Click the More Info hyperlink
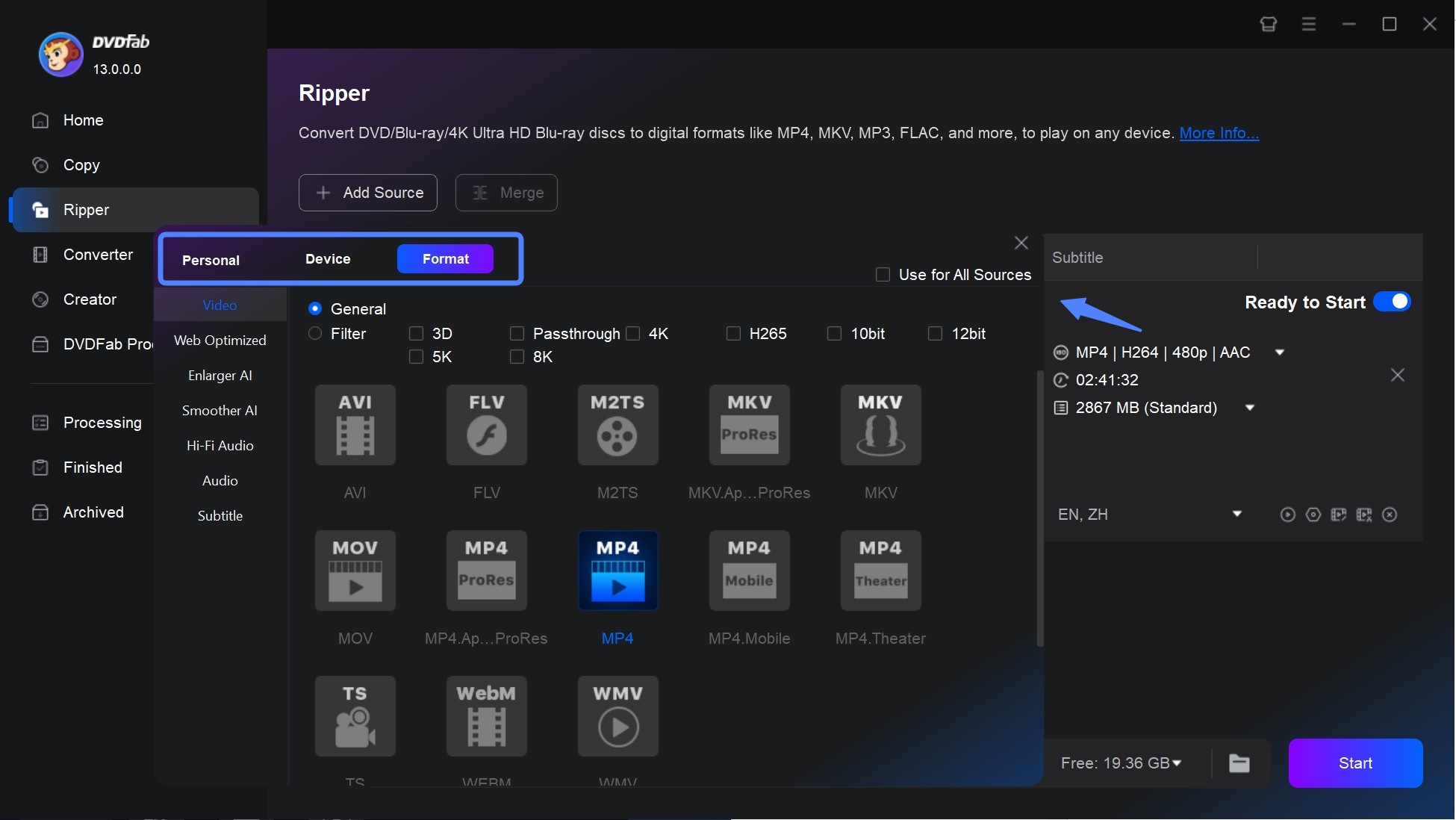This screenshot has height=820, width=1456. pos(1219,132)
